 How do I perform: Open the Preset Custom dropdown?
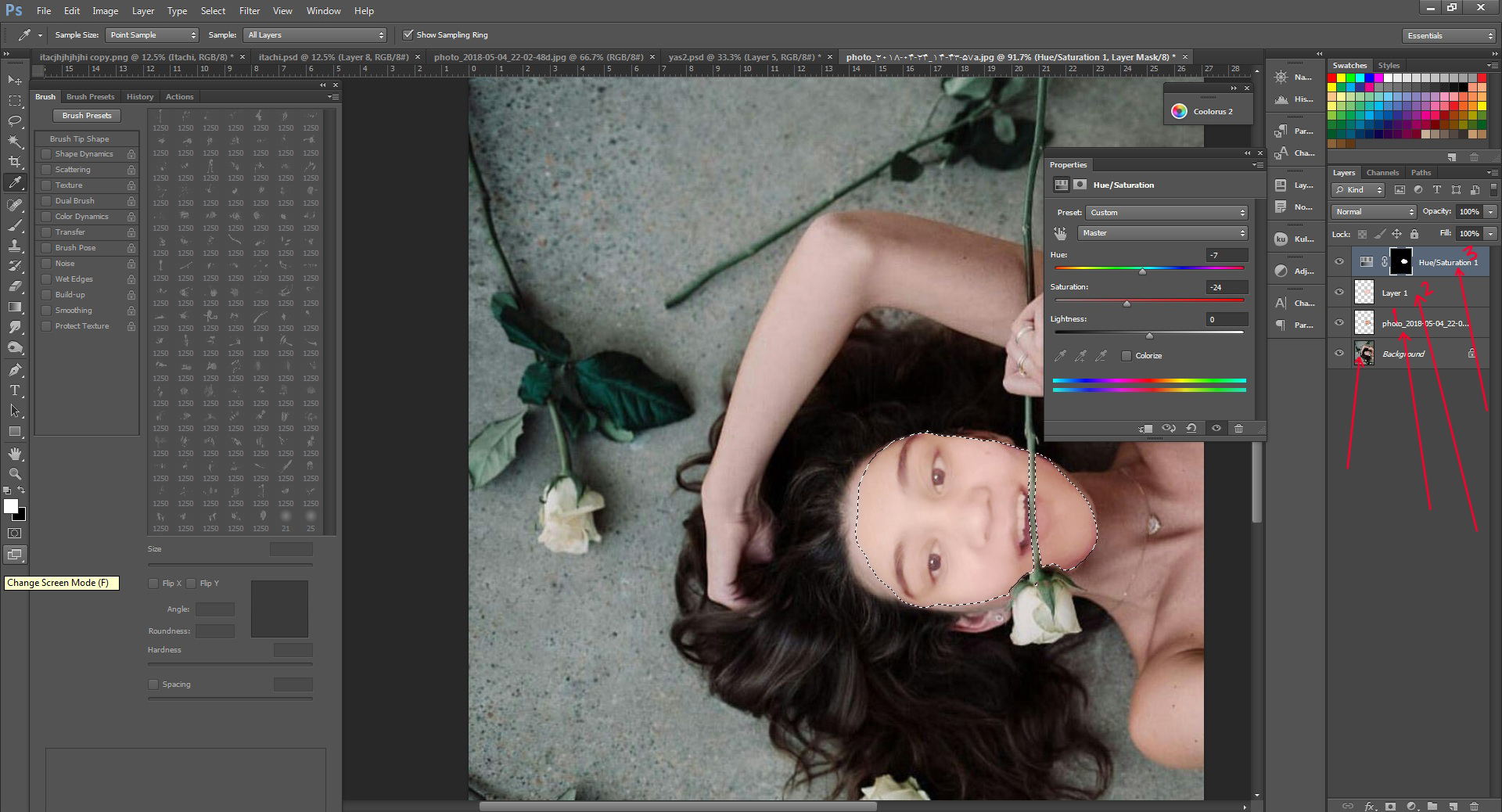coord(1166,213)
